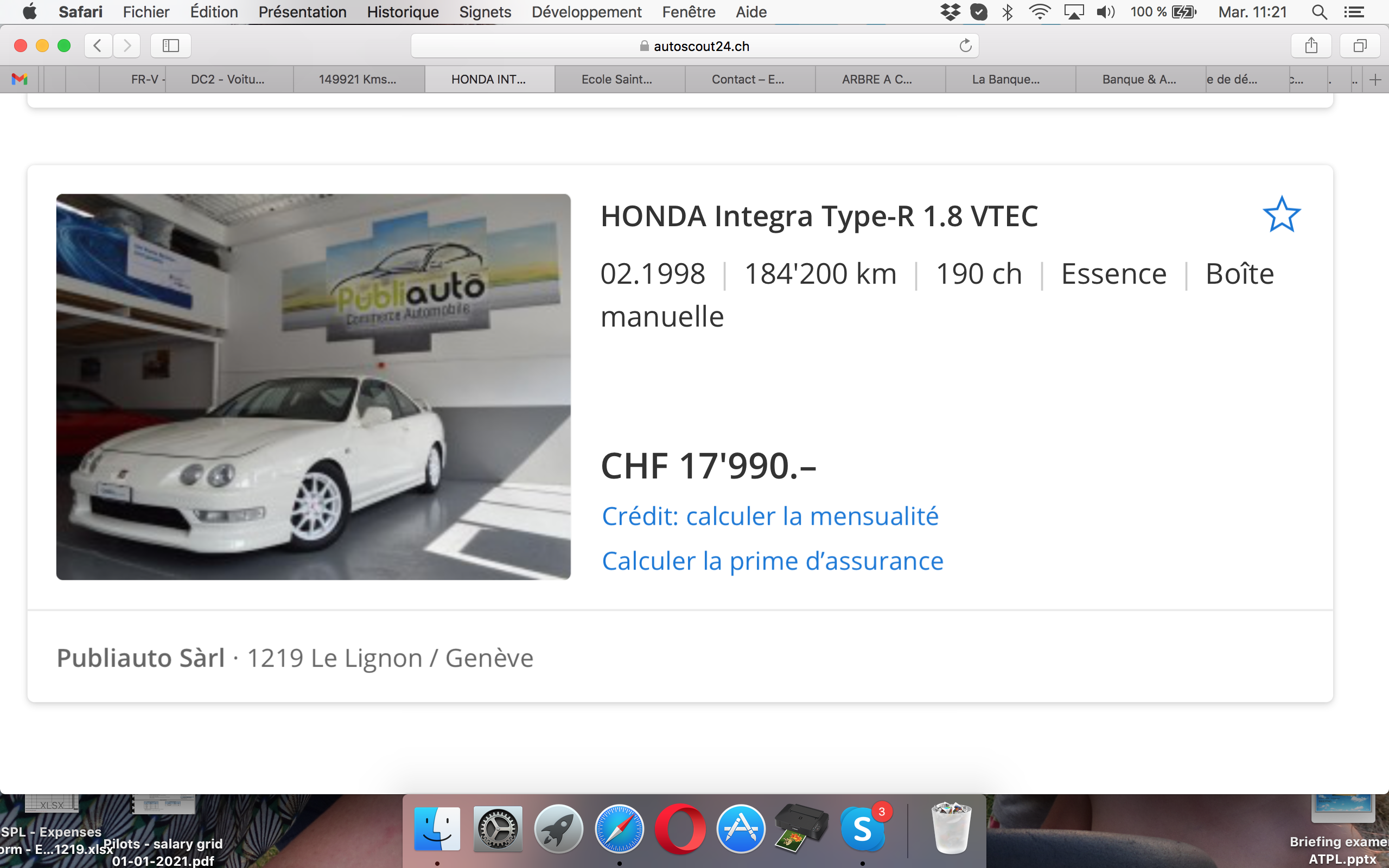Image resolution: width=1389 pixels, height=868 pixels.
Task: Open HONDA Integra Type-R 1.8 VTEC listing title
Action: pos(819,216)
